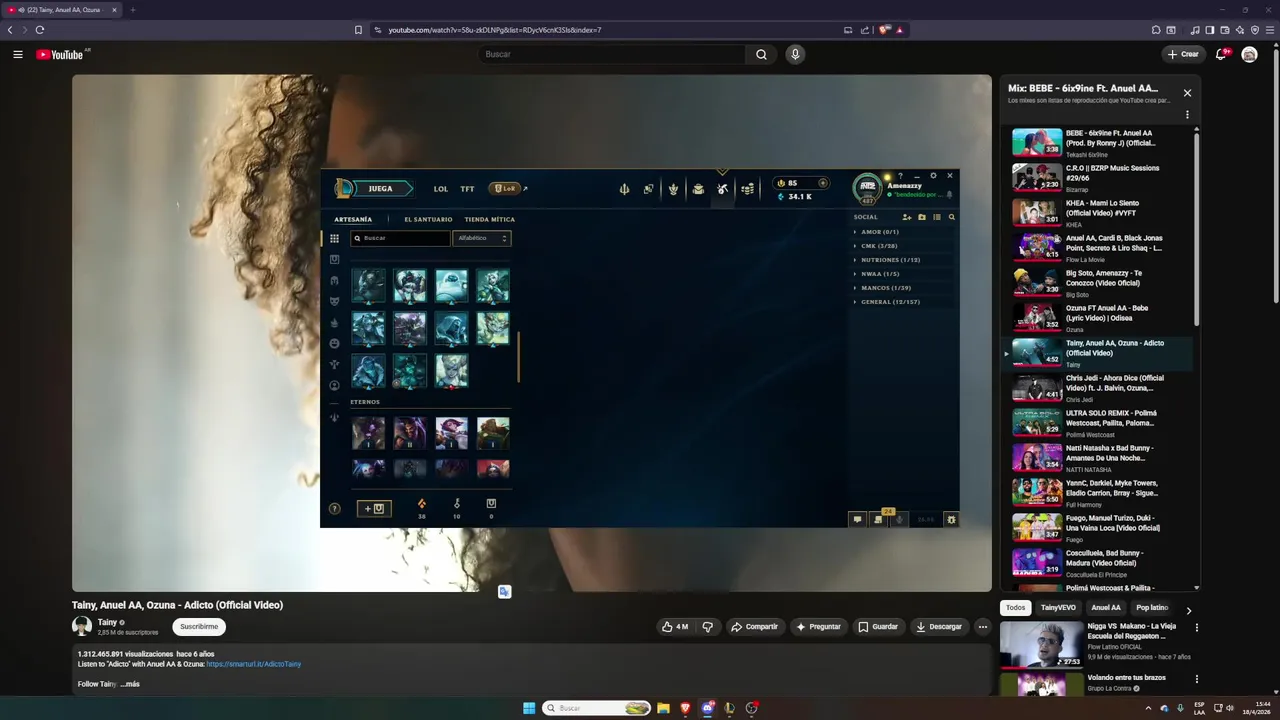Select the summoner icon filter in Loot sidebar
Viewport: 1280px width, 720px height.
pos(334,385)
